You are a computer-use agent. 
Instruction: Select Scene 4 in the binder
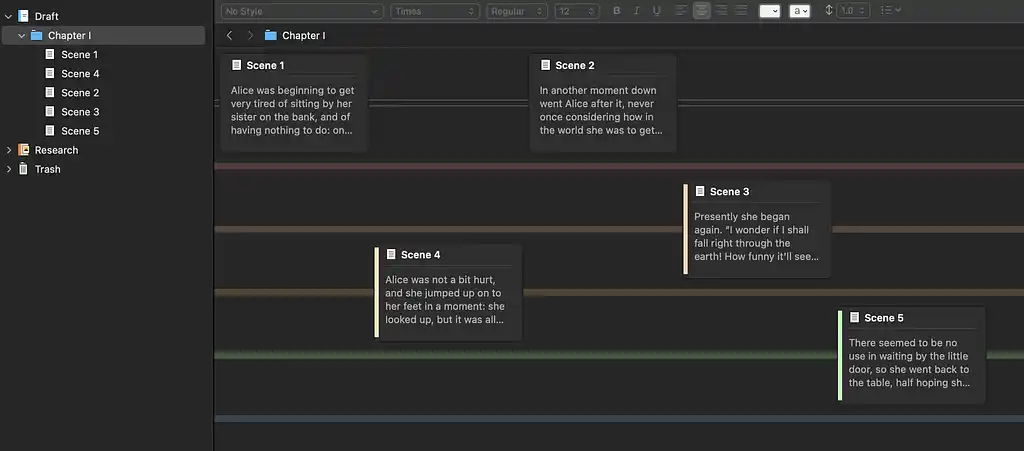[x=80, y=74]
